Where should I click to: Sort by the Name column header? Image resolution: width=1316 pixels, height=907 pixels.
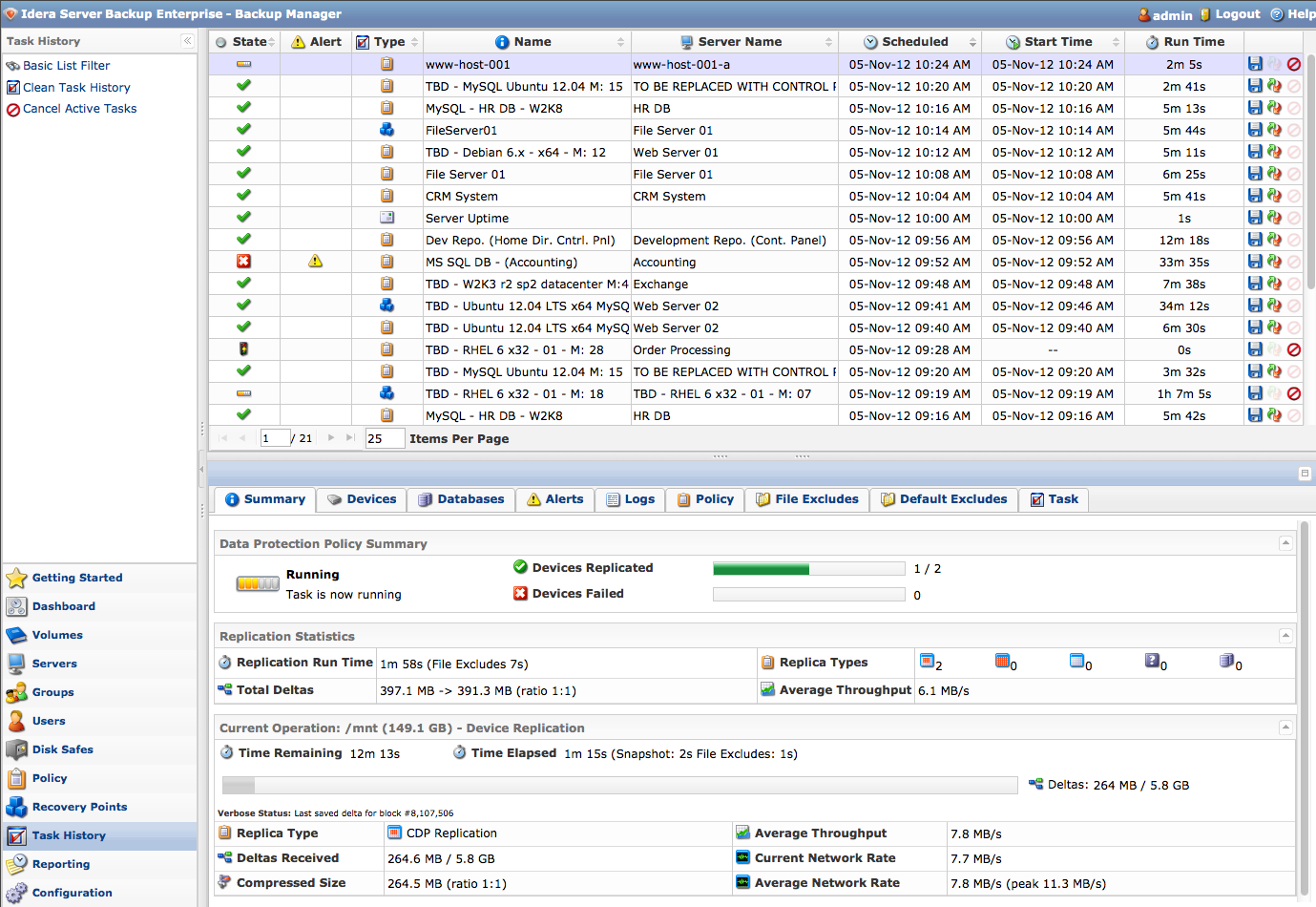[x=527, y=42]
